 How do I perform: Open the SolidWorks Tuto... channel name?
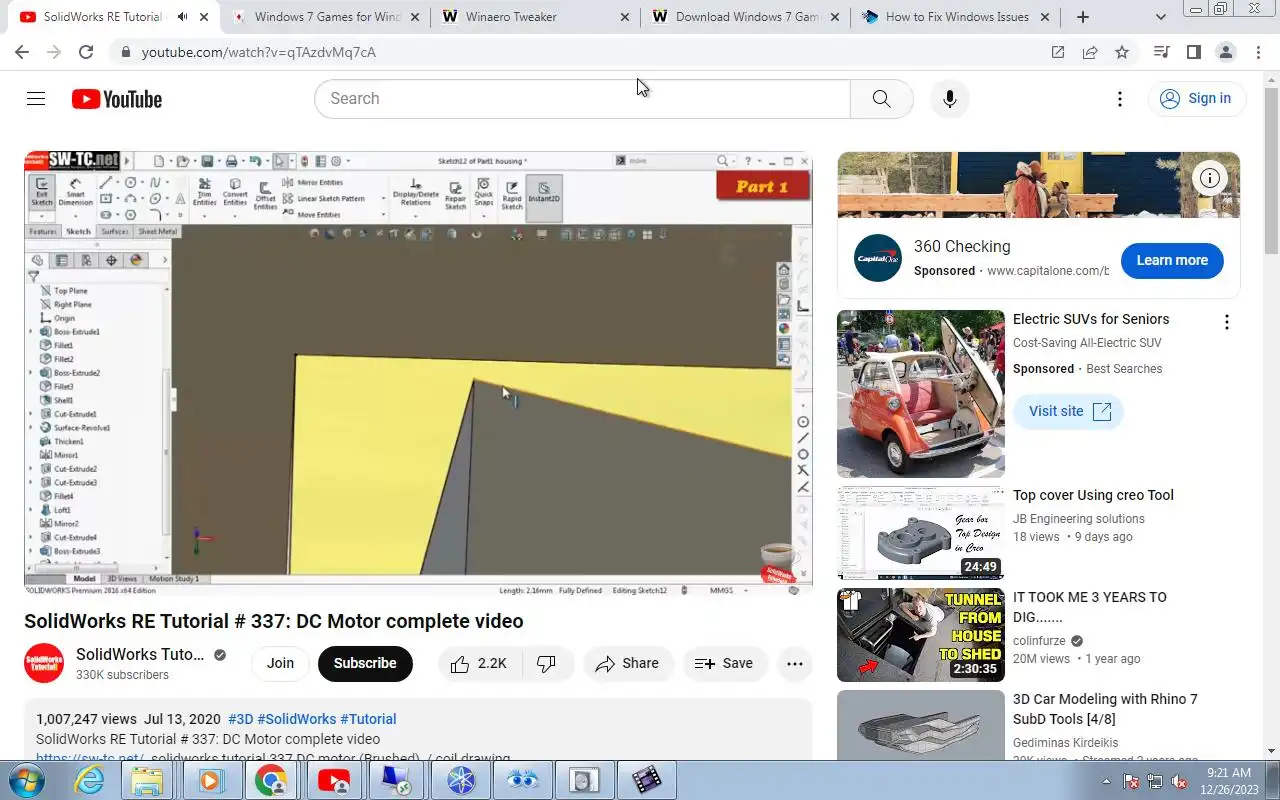[x=140, y=654]
